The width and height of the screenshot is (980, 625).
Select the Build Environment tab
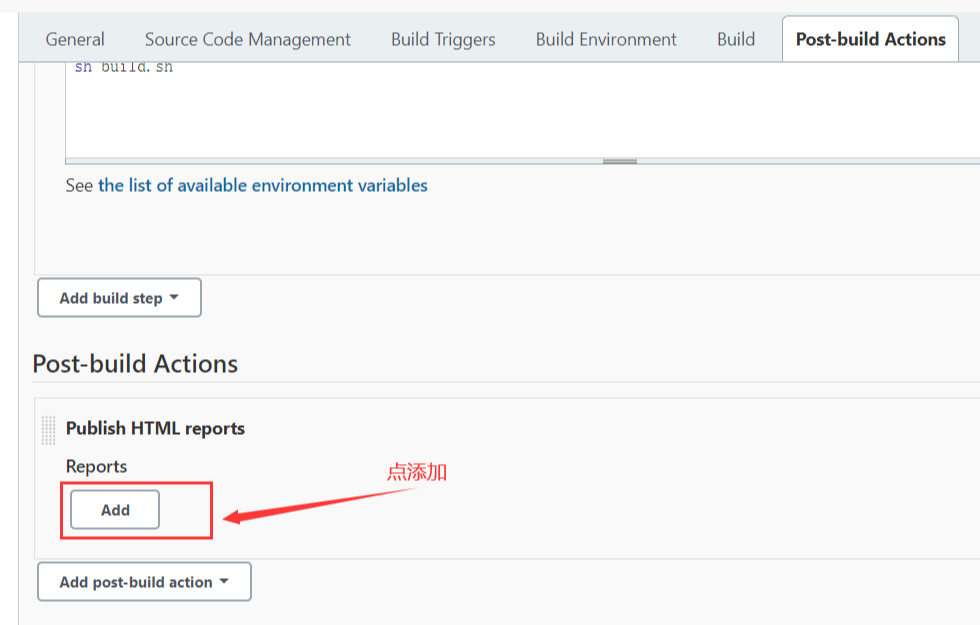[606, 40]
